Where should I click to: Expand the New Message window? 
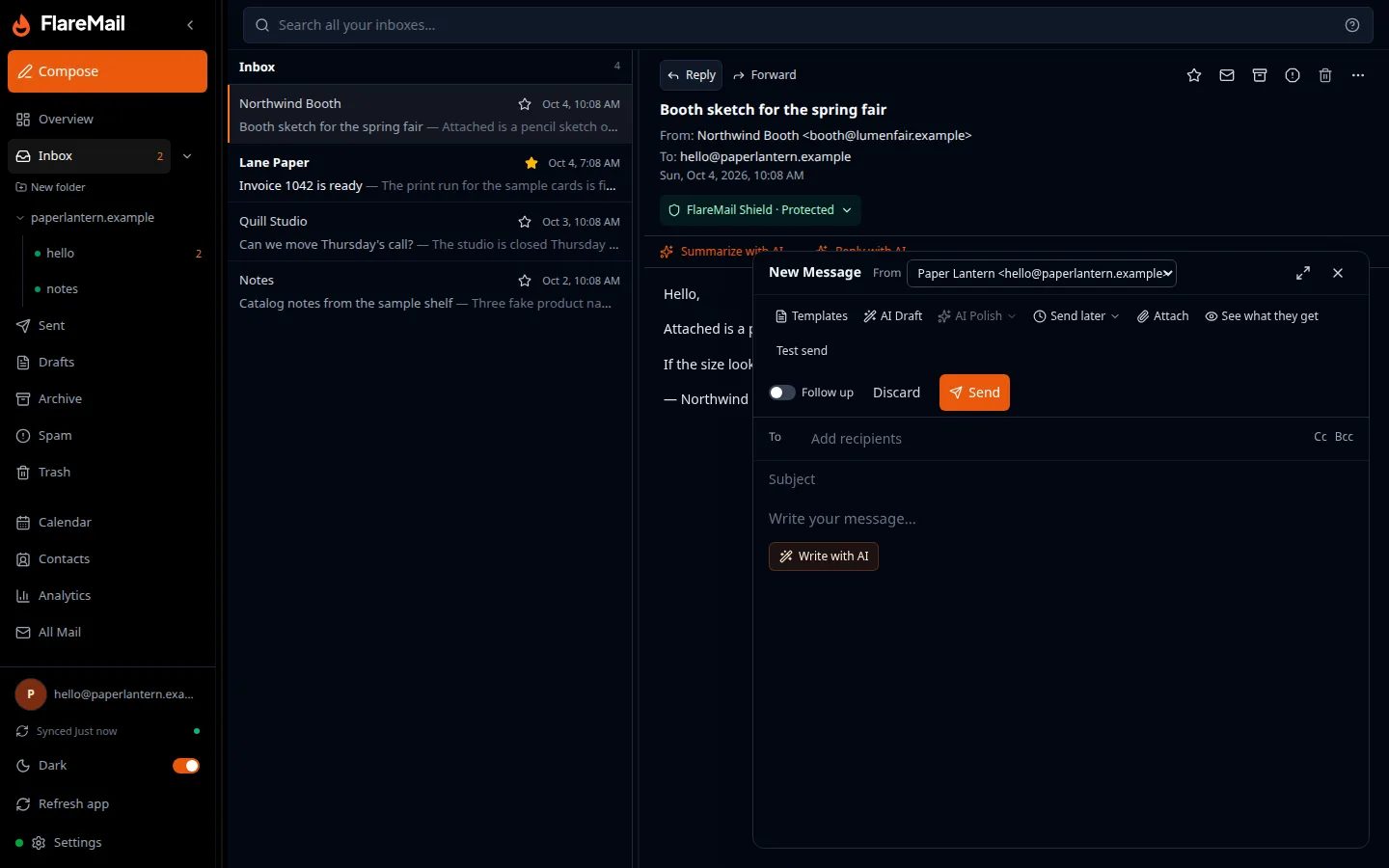[1303, 273]
